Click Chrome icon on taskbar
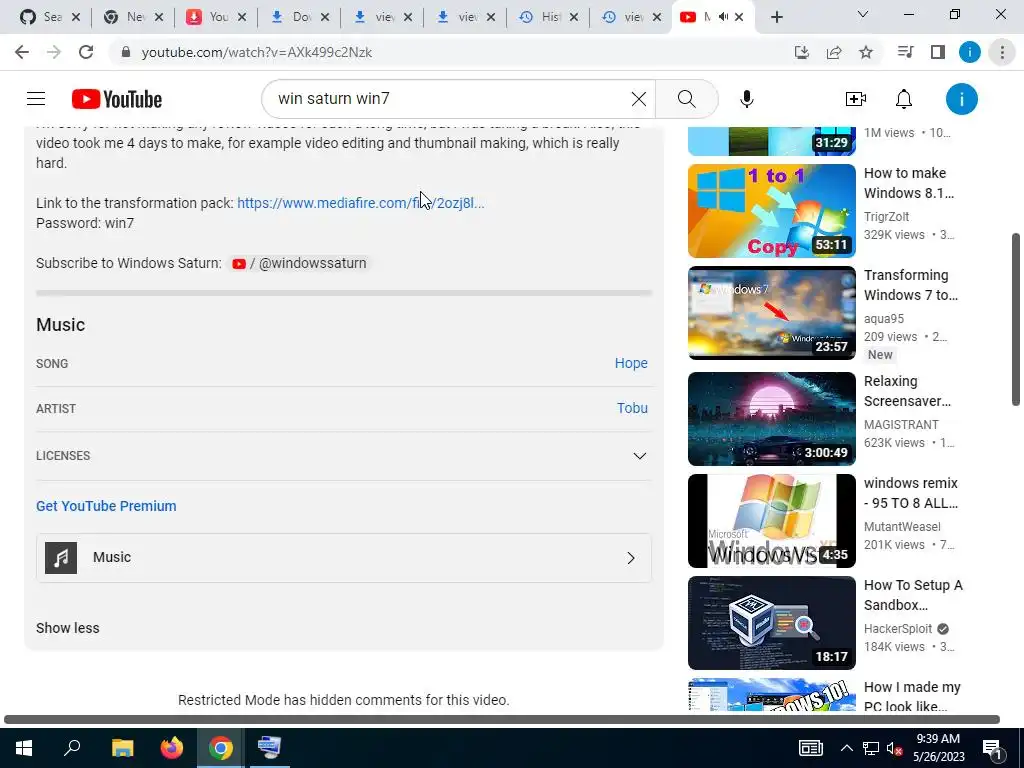1024x768 pixels. coord(221,748)
